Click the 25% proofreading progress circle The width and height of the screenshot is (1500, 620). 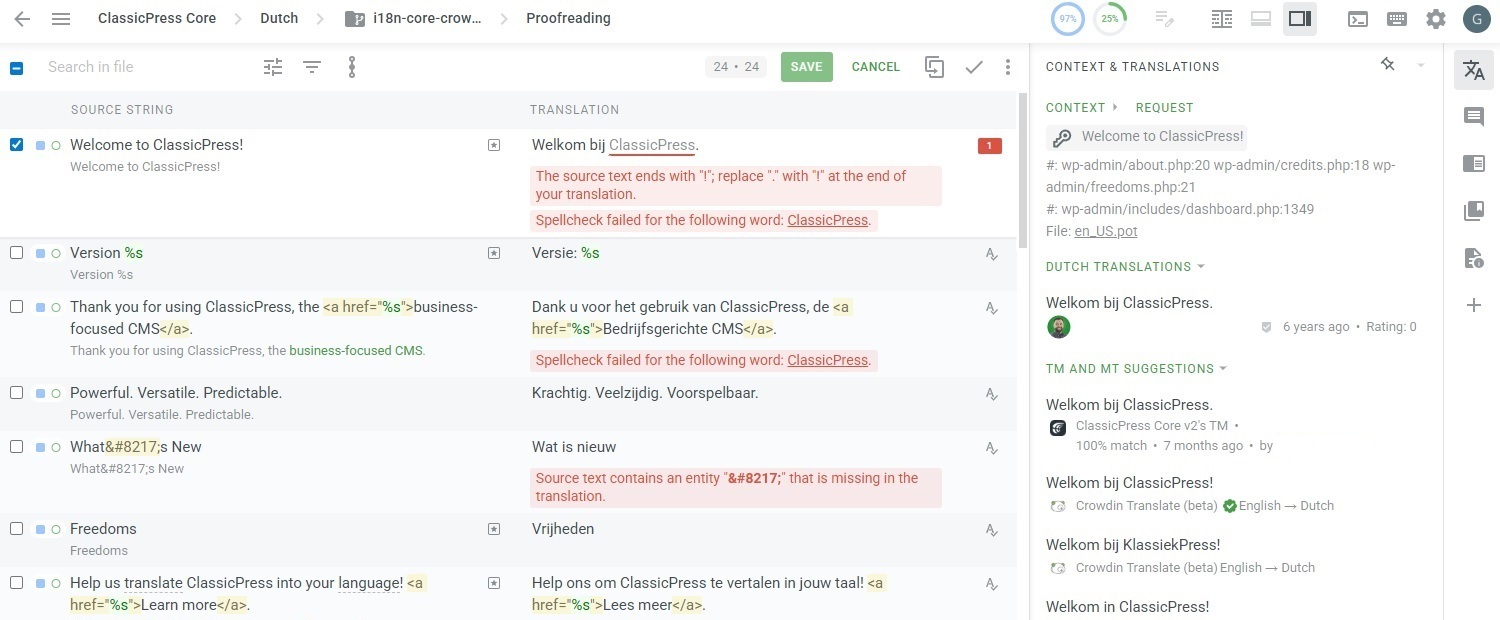(1110, 18)
